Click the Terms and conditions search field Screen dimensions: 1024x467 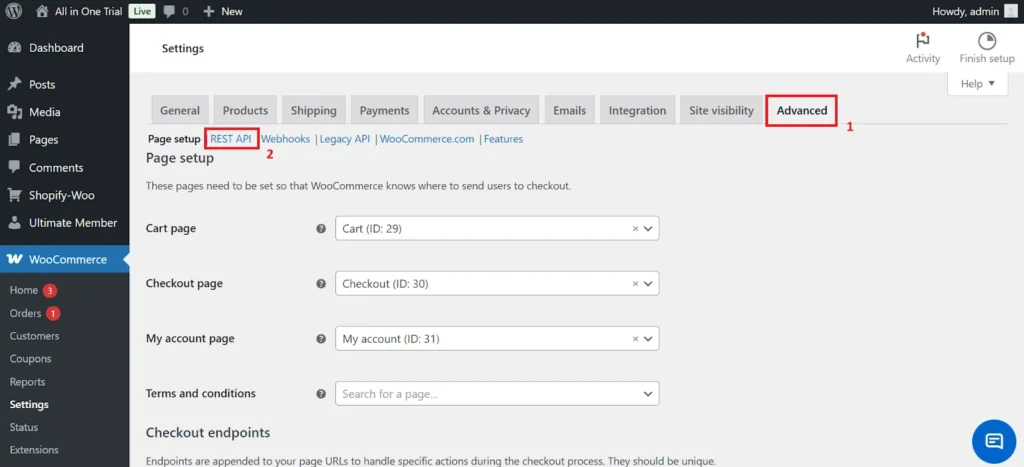pyautogui.click(x=490, y=394)
